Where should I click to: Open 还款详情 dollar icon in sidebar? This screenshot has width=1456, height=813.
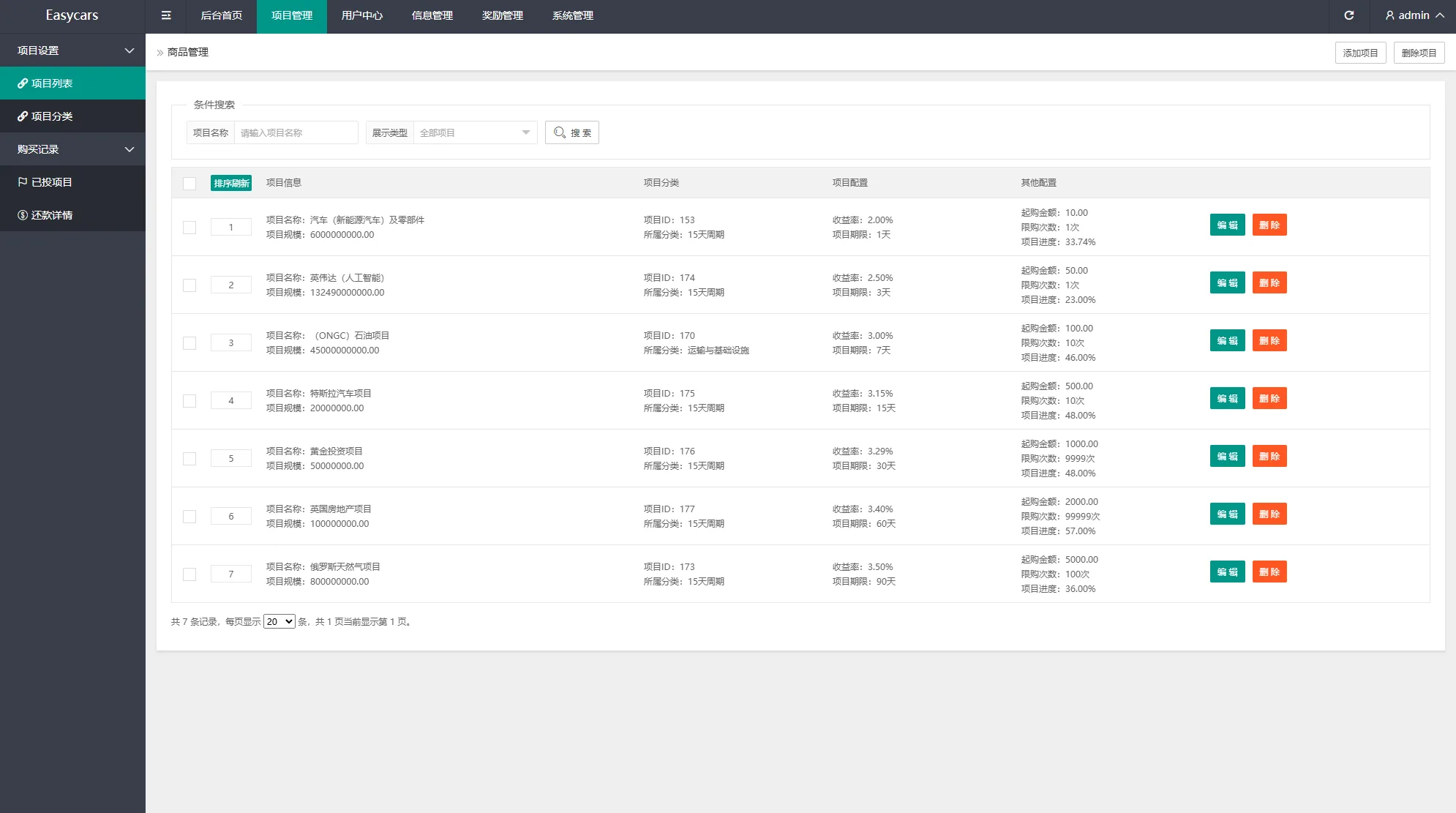pos(23,215)
